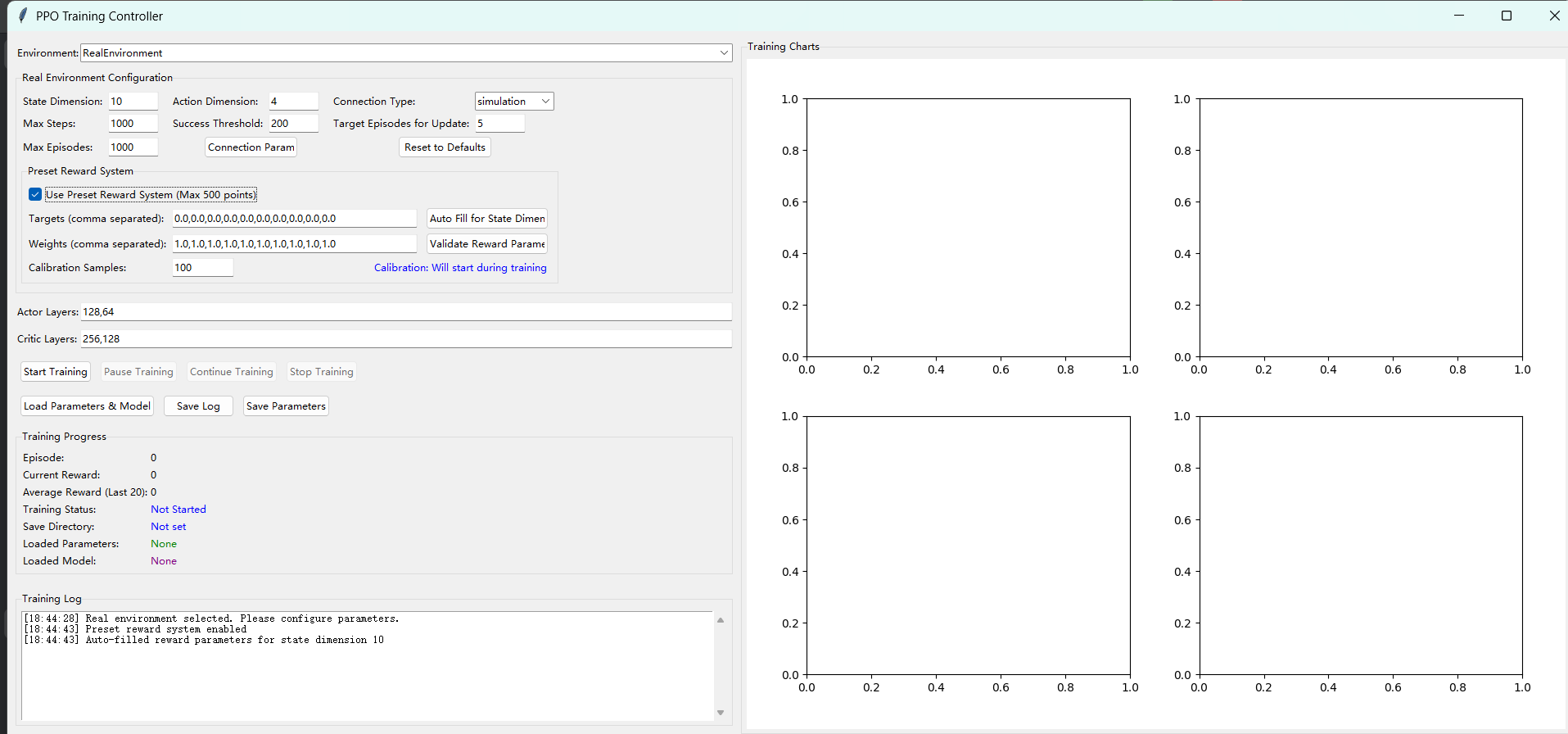Click the Save Parameters button
This screenshot has height=734, width=1568.
[286, 406]
